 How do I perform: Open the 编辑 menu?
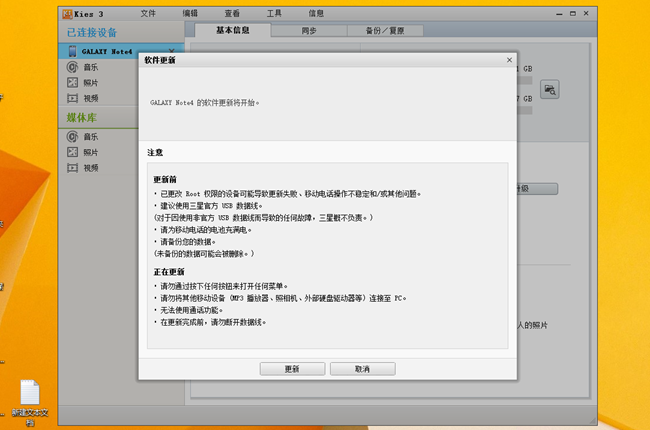[x=190, y=14]
